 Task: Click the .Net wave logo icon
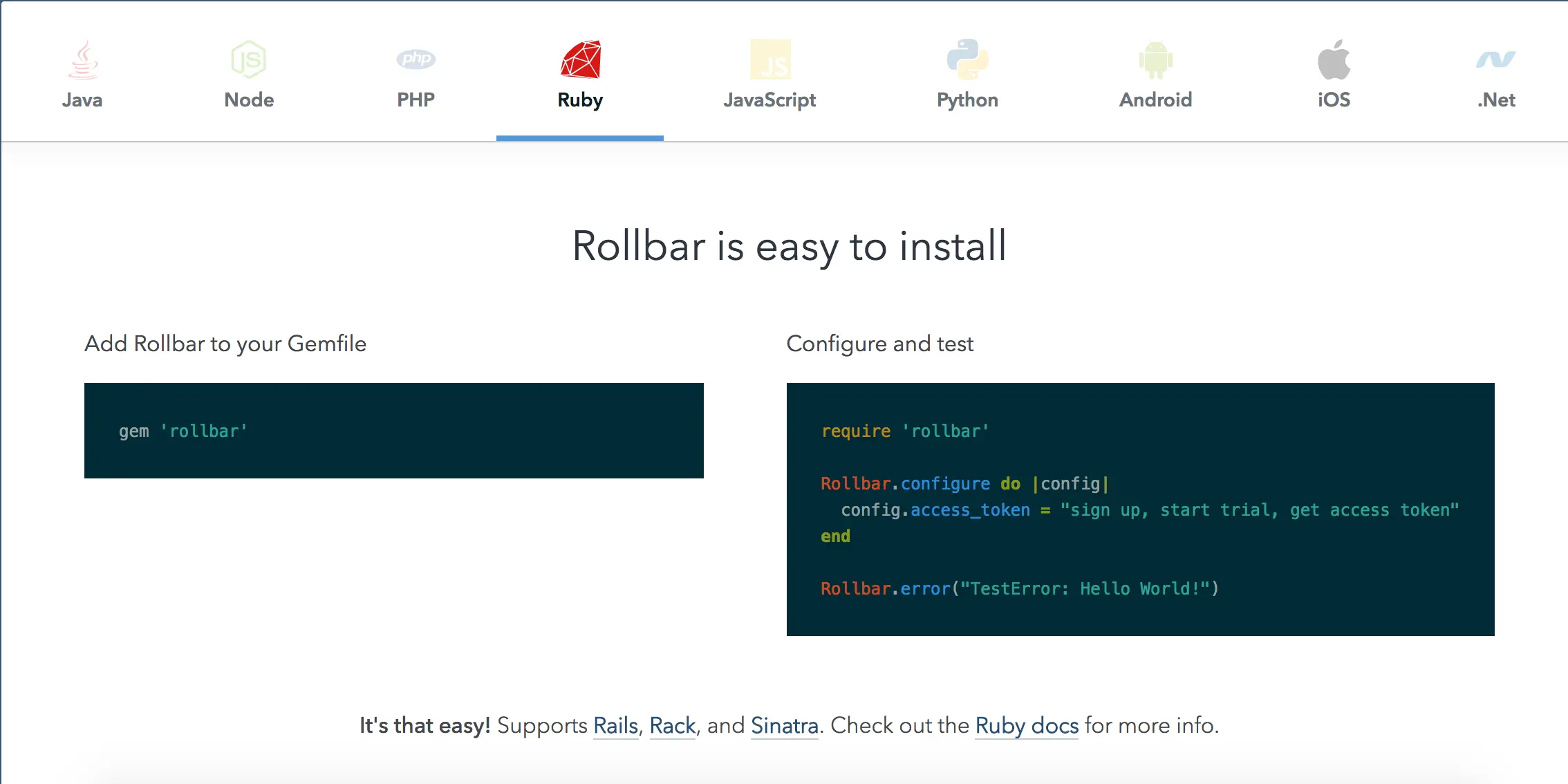[1495, 59]
